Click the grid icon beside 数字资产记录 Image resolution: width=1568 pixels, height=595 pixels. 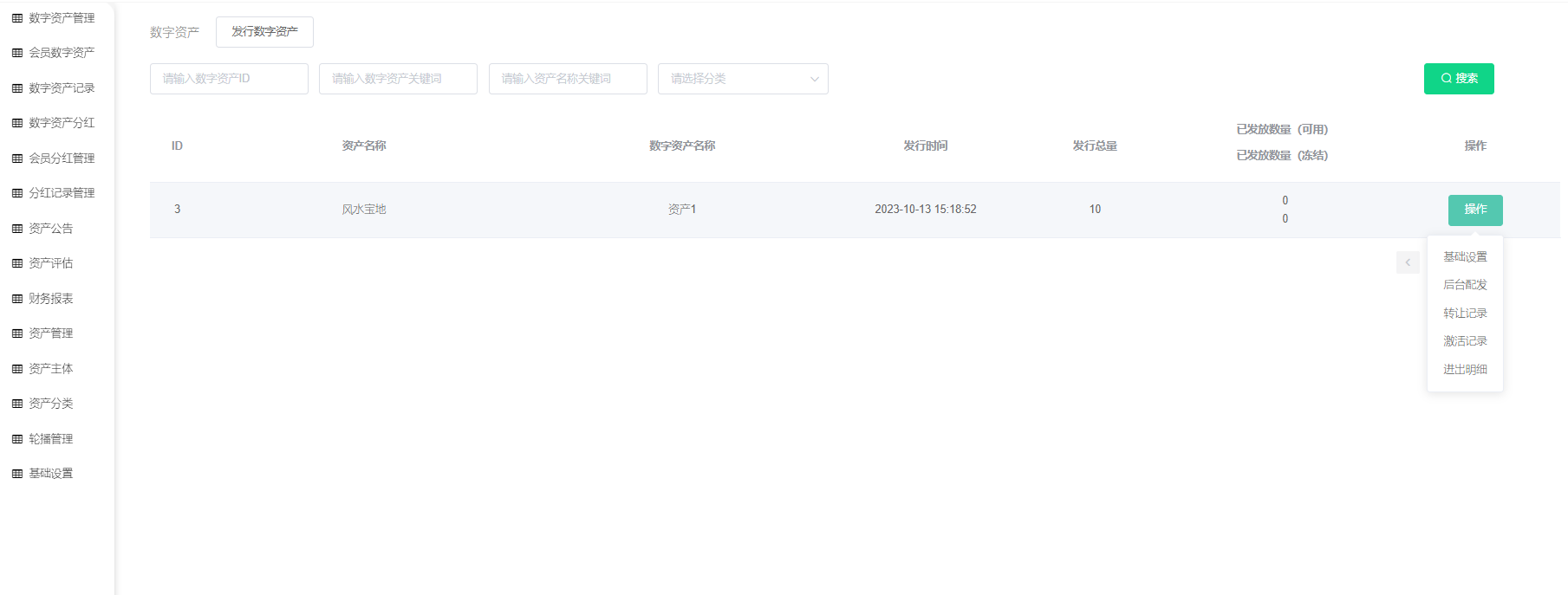coord(17,88)
